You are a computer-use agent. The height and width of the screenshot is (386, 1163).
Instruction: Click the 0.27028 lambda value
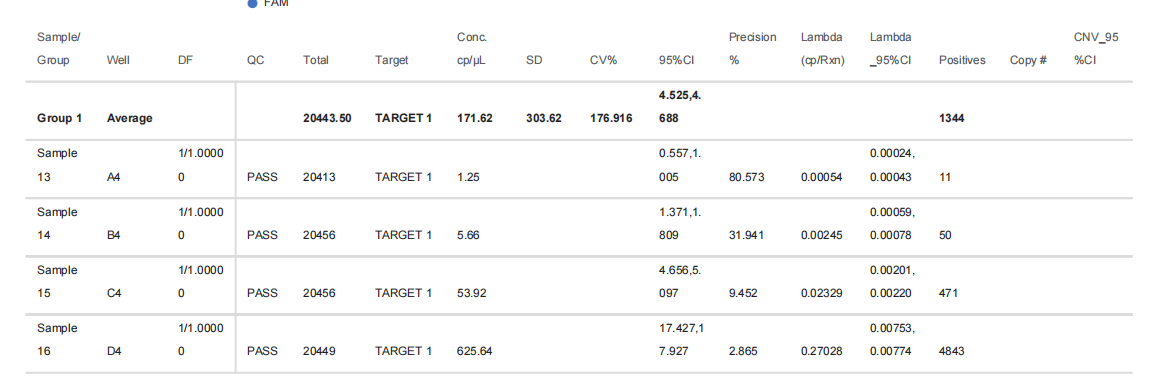tap(821, 351)
